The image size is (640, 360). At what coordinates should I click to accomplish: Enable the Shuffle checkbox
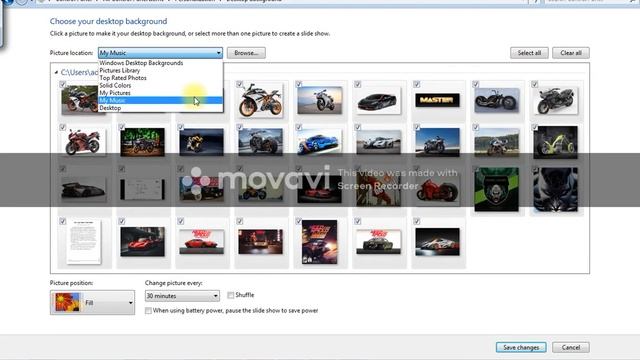point(231,295)
